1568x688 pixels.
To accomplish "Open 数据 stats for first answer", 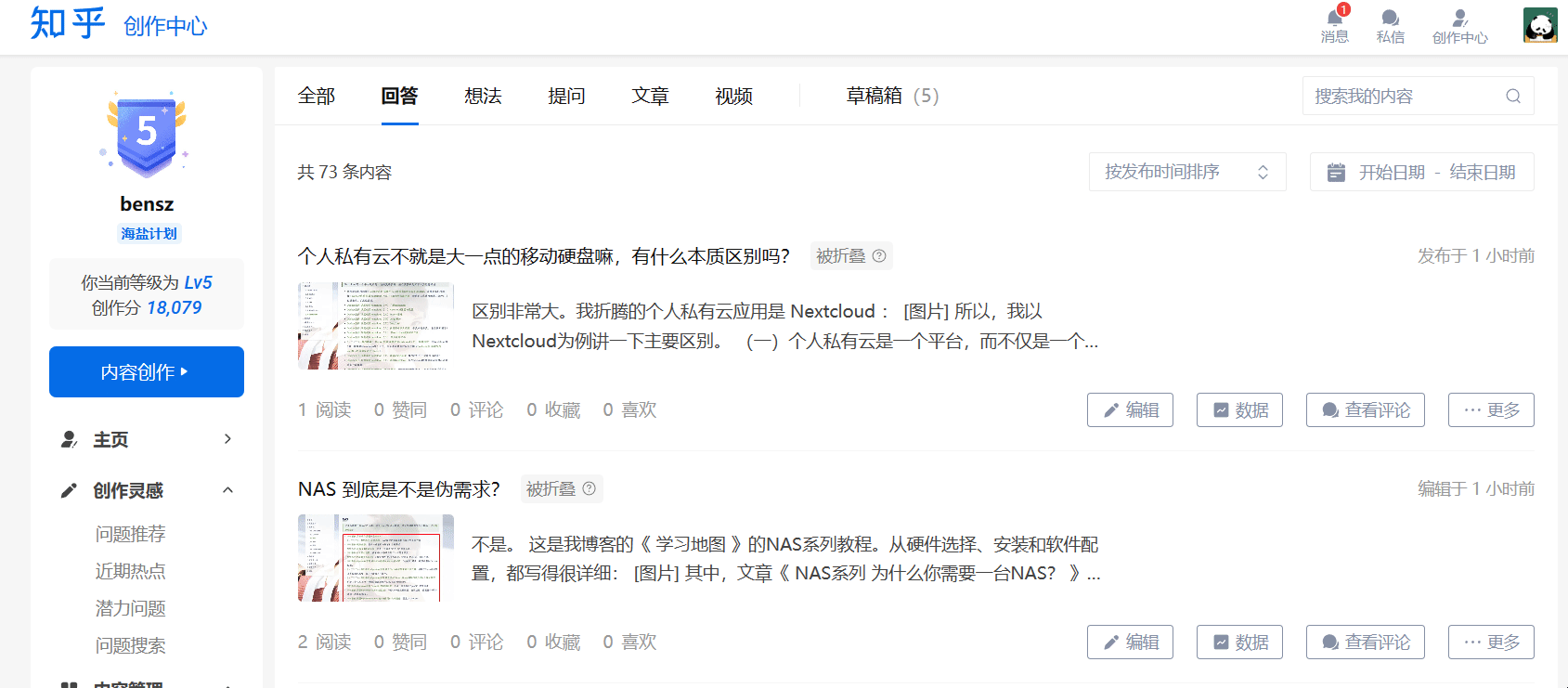I will tap(1239, 409).
